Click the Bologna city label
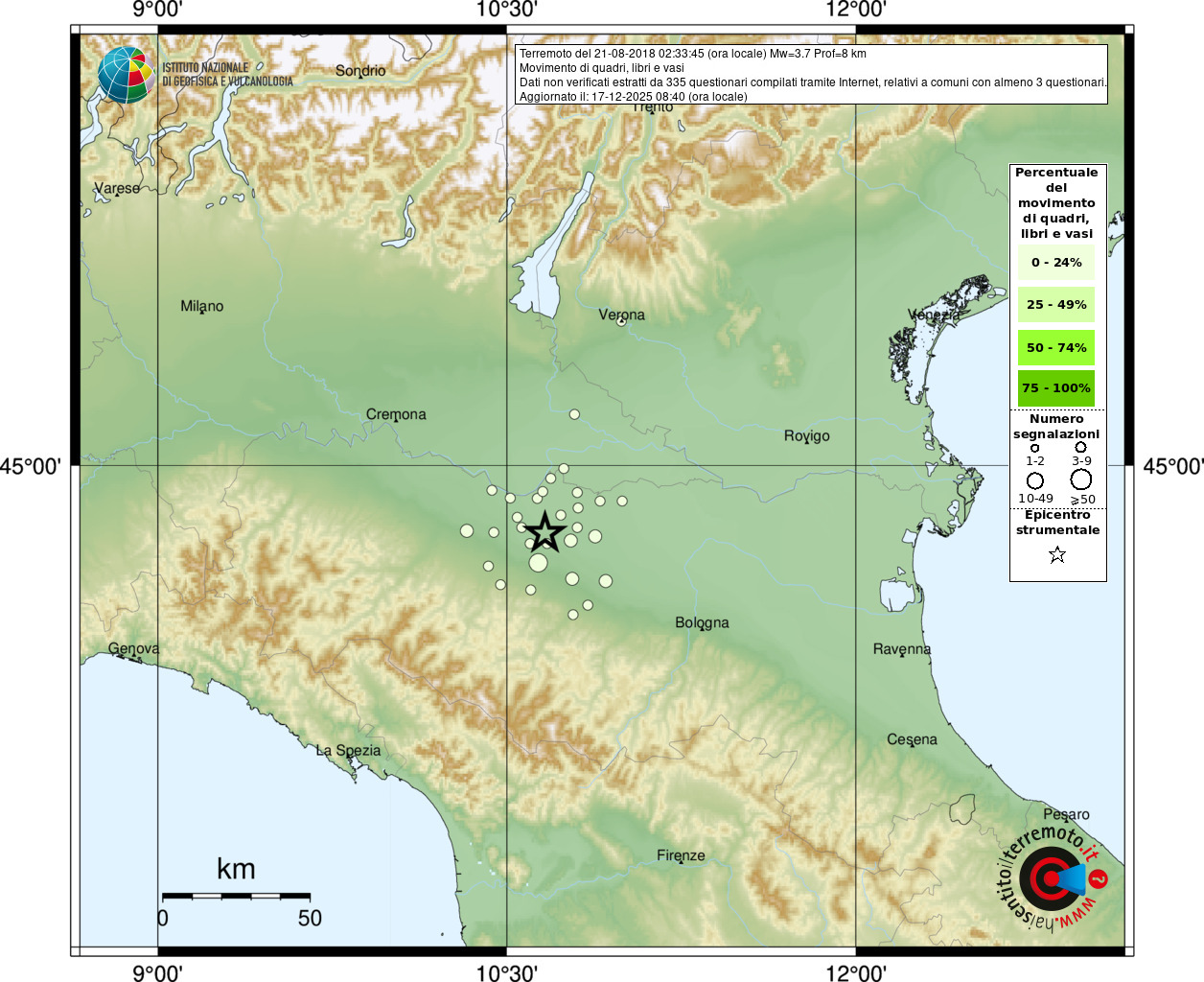The height and width of the screenshot is (982, 1204). (702, 622)
